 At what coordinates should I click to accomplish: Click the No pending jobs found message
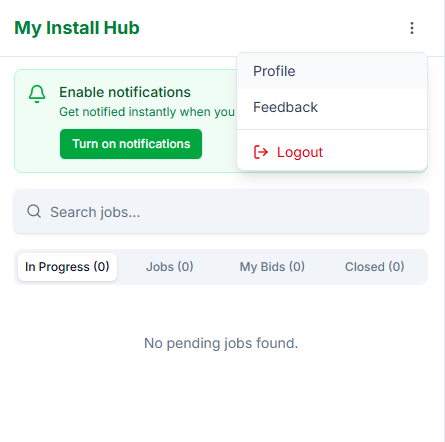[221, 343]
